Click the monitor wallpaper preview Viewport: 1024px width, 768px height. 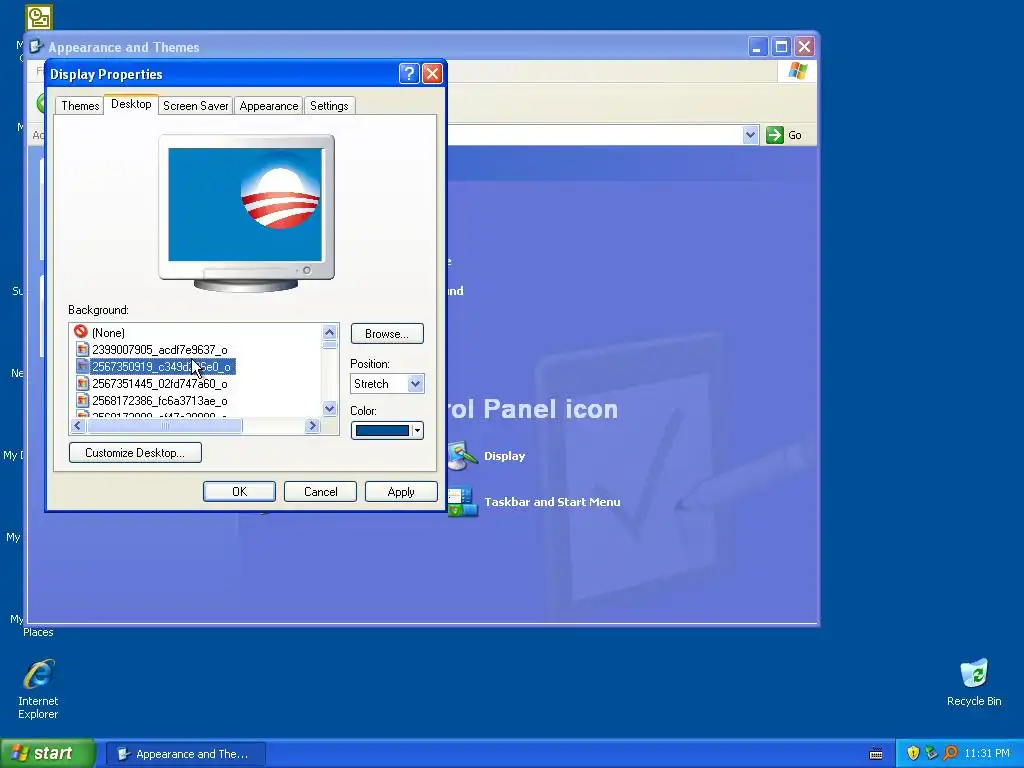(x=245, y=204)
